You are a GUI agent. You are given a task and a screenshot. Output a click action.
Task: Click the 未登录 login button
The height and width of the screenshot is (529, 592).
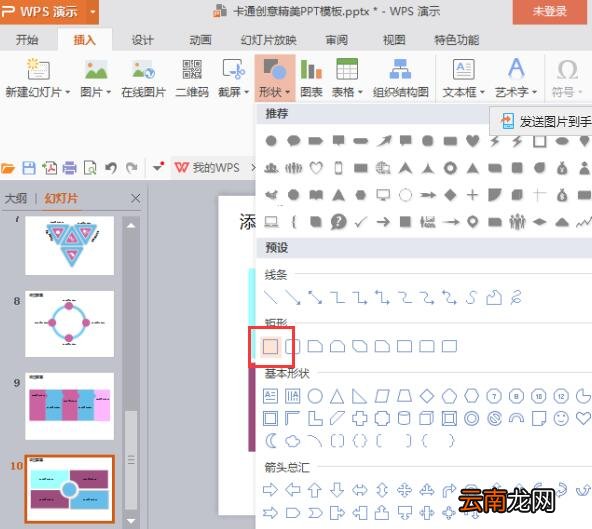(549, 11)
